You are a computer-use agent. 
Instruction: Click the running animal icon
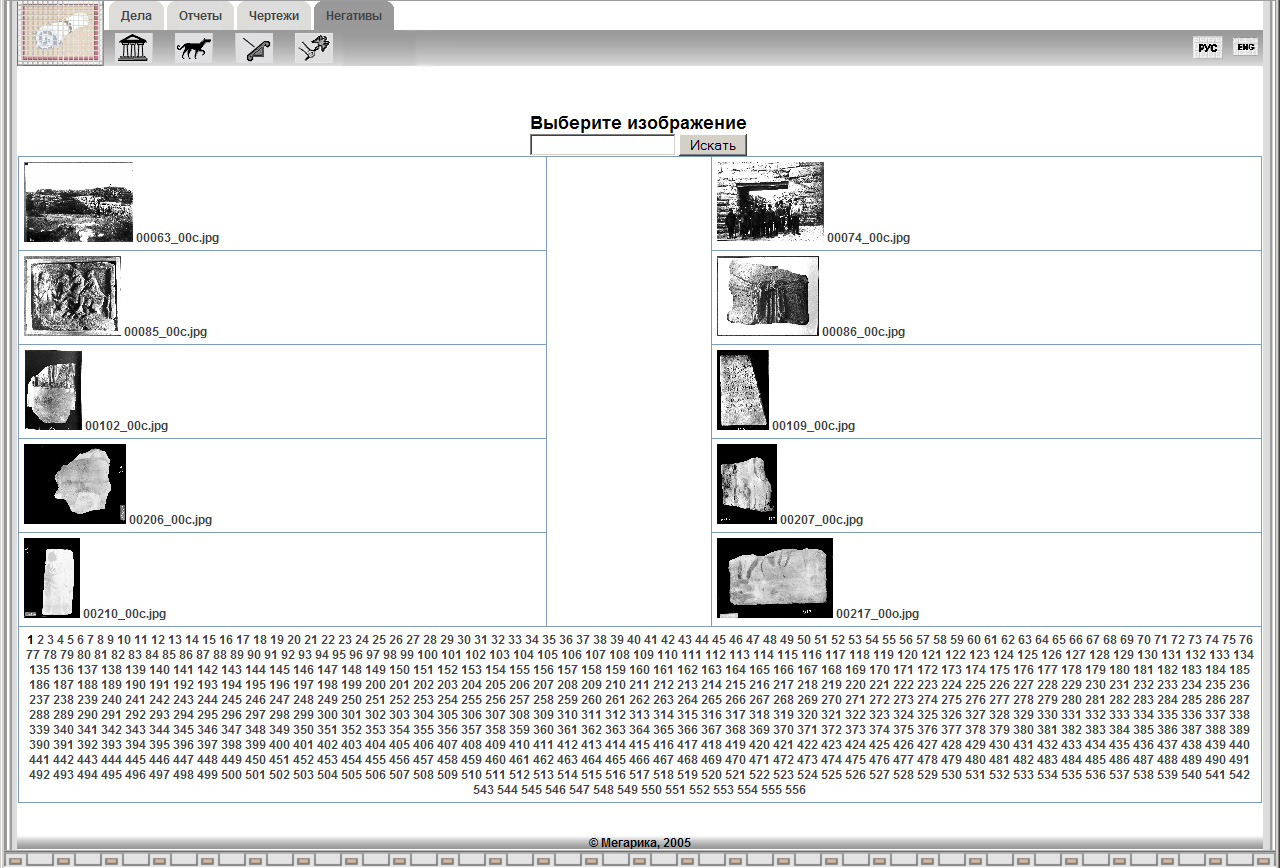pos(193,48)
